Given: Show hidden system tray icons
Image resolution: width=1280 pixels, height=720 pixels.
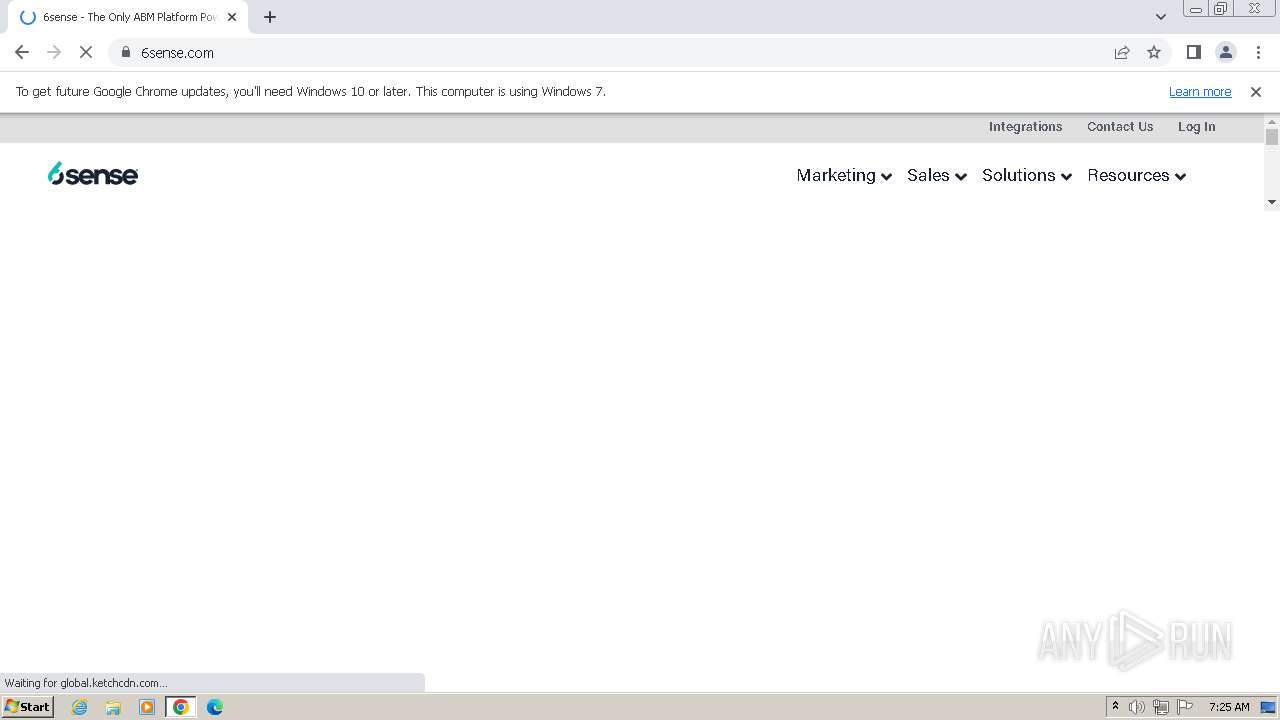Looking at the screenshot, I should [1116, 707].
